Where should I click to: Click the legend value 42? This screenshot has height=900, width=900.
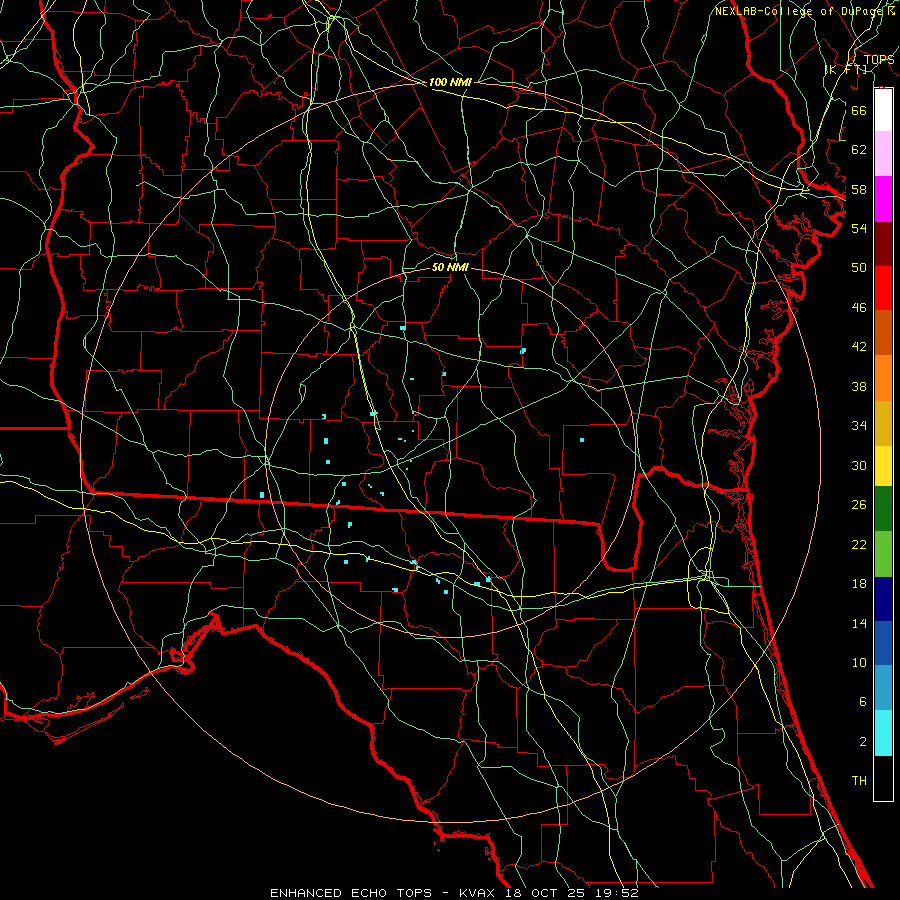coord(859,346)
